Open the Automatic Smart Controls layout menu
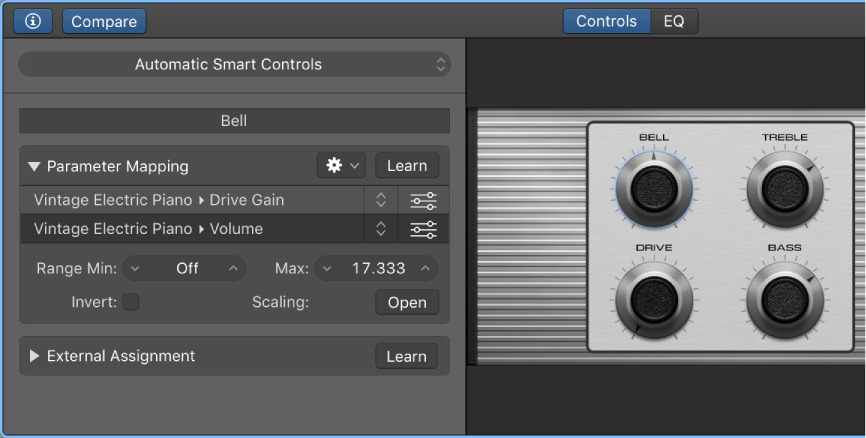Screen dimensions: 866x438 (x=234, y=64)
